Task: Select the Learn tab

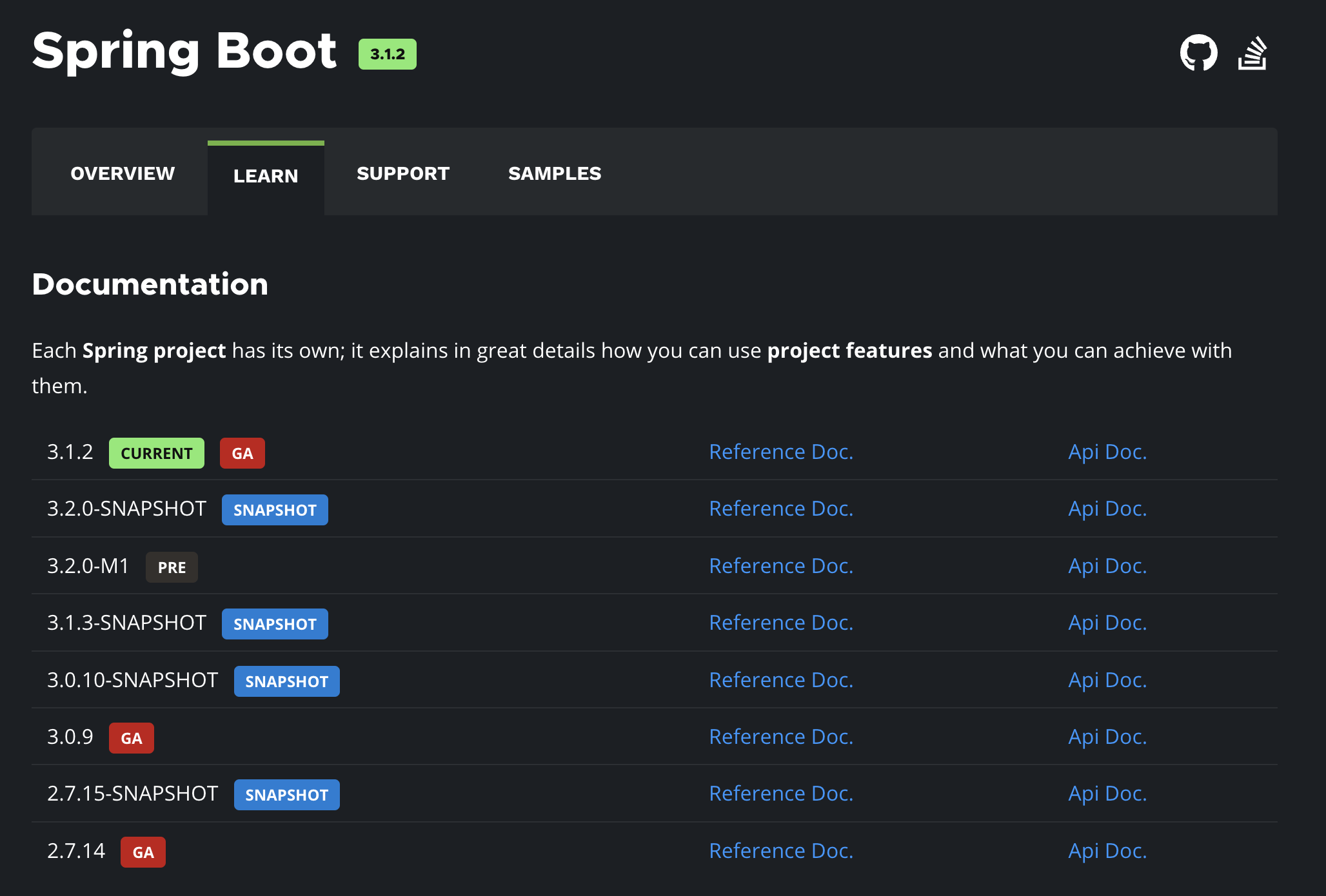Action: point(266,176)
